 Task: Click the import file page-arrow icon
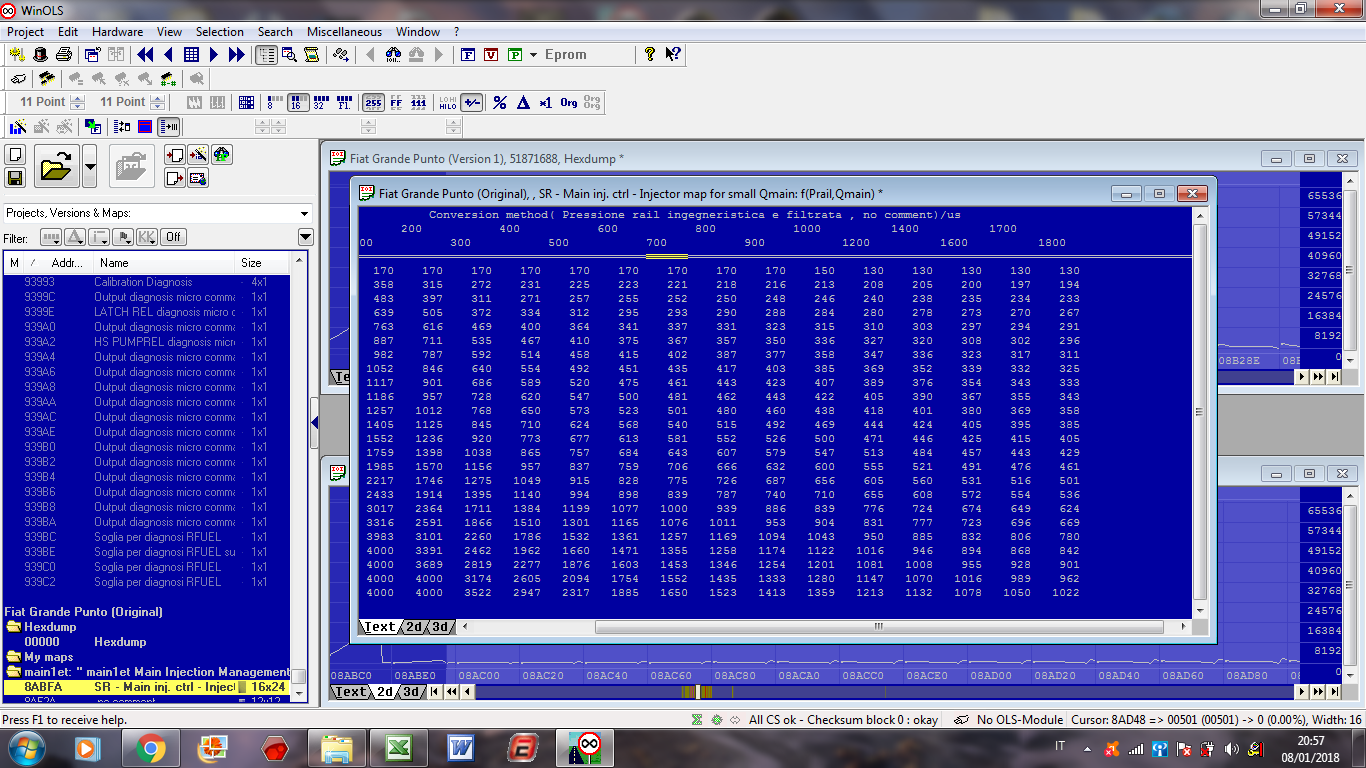pos(174,155)
